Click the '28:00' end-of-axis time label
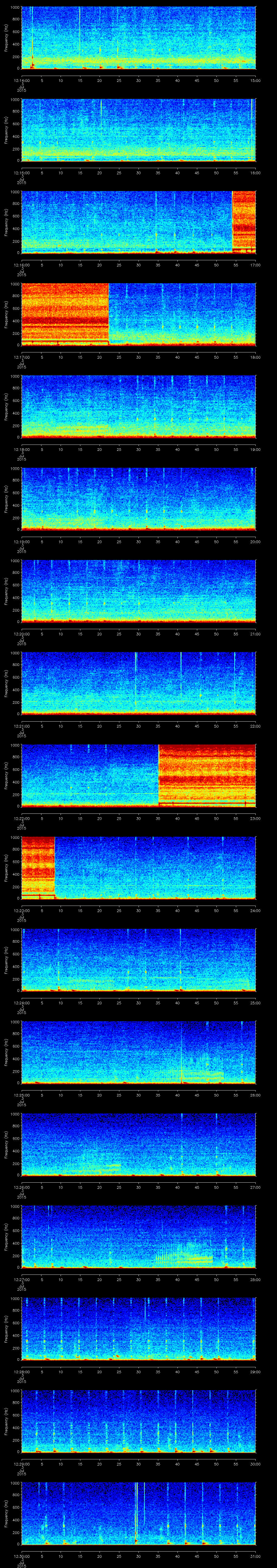The image size is (277, 1568). [255, 1279]
